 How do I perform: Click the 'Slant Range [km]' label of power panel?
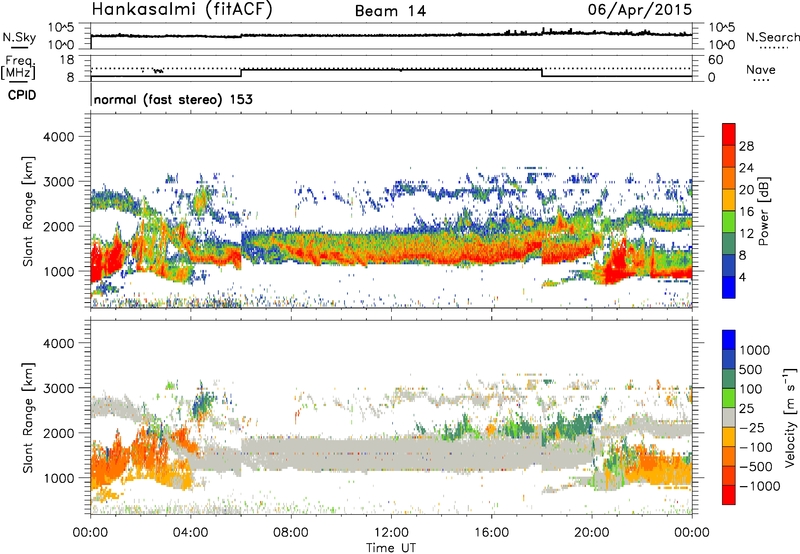[x=28, y=211]
